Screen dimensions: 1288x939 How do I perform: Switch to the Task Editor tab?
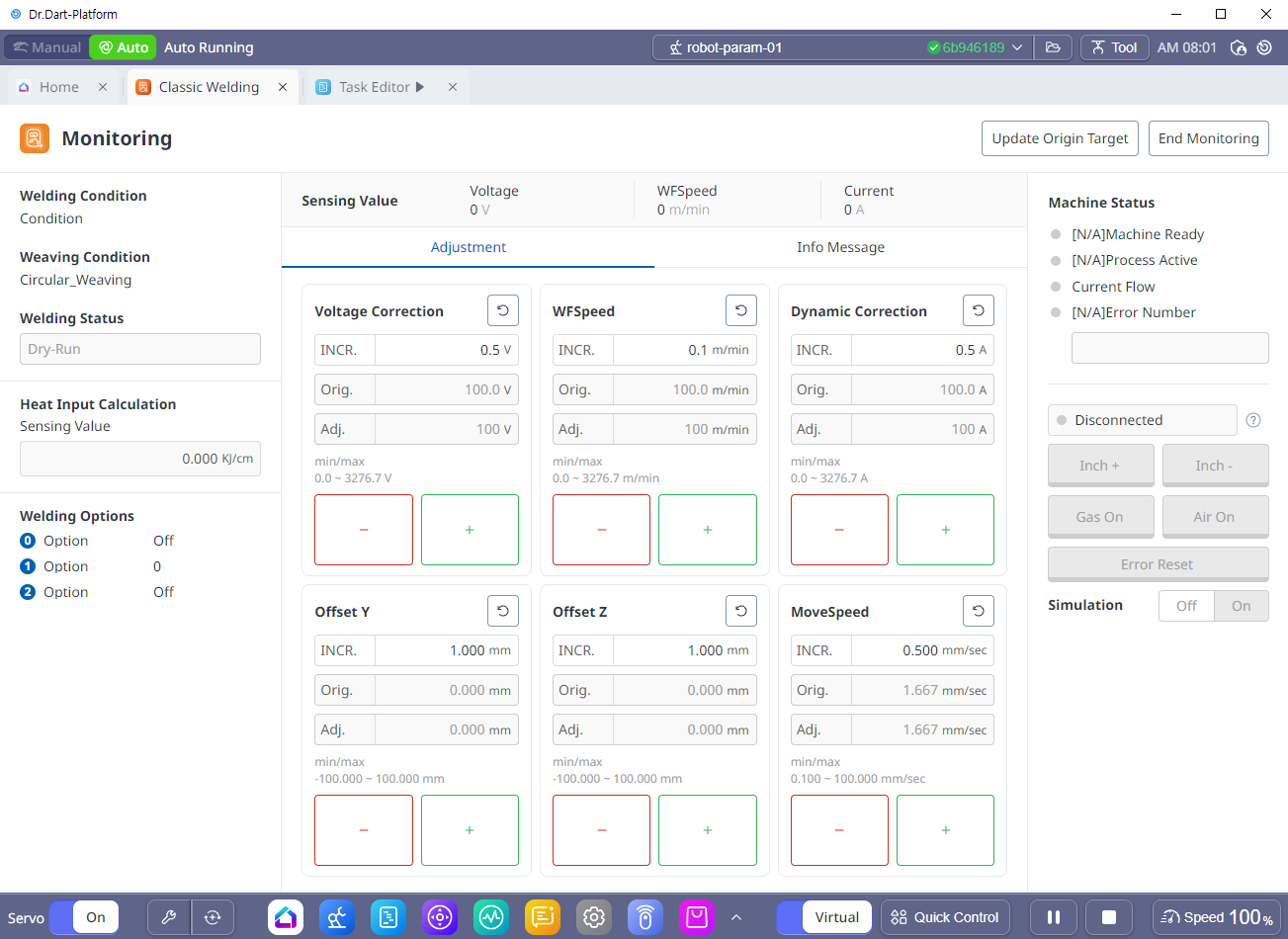pyautogui.click(x=374, y=87)
